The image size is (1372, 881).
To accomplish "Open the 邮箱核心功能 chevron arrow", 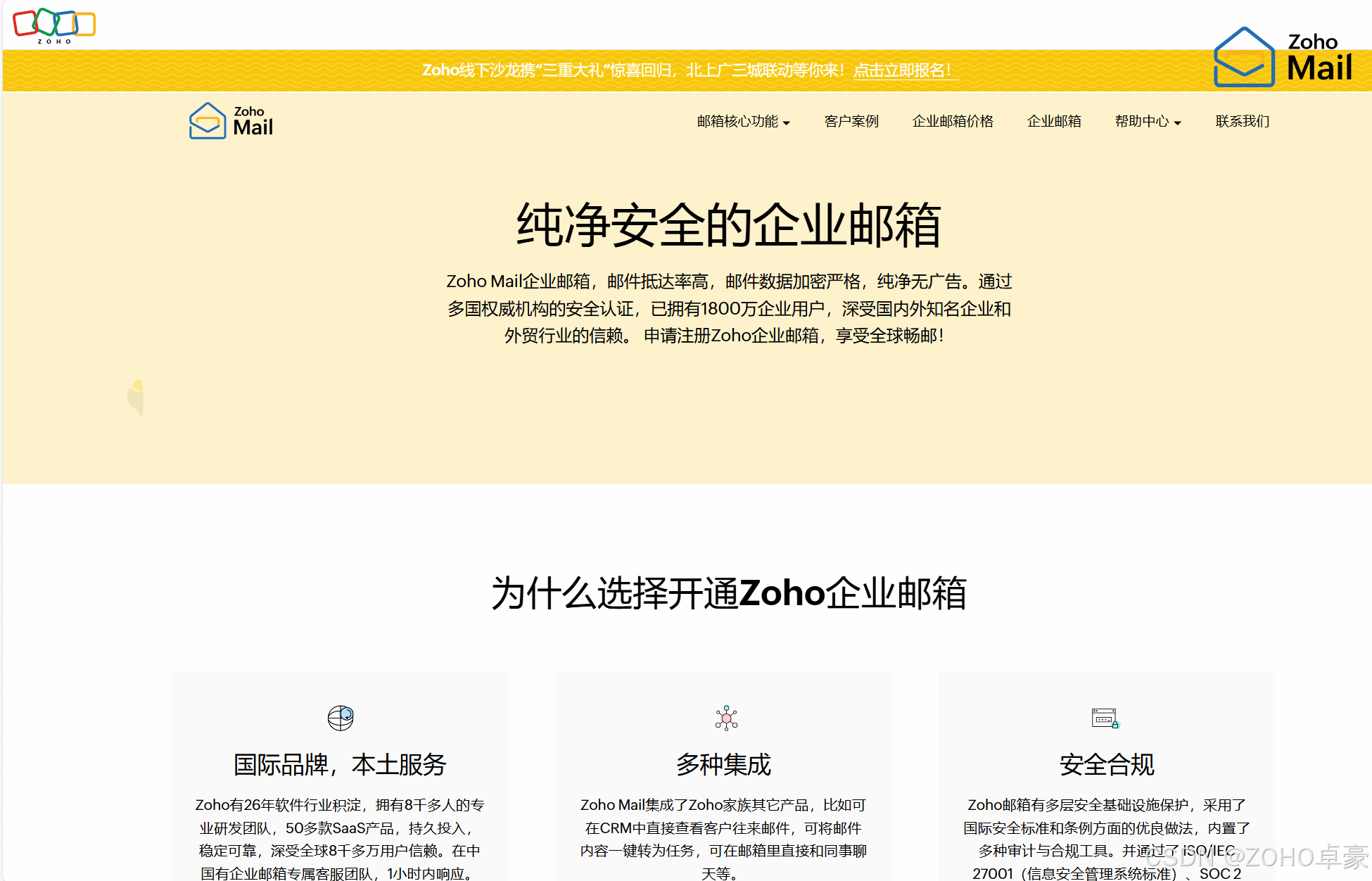I will coord(788,122).
